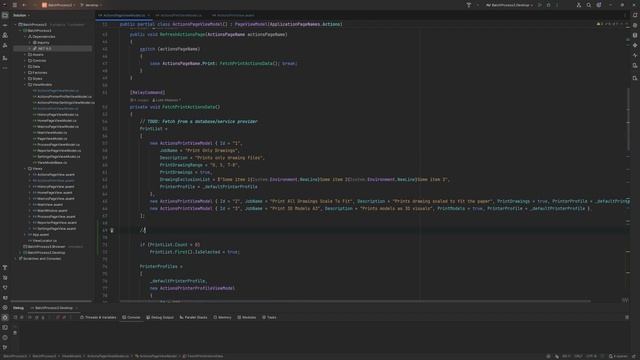This screenshot has height=360, width=640.
Task: Open the develop branch dropdown
Action: [91, 5]
